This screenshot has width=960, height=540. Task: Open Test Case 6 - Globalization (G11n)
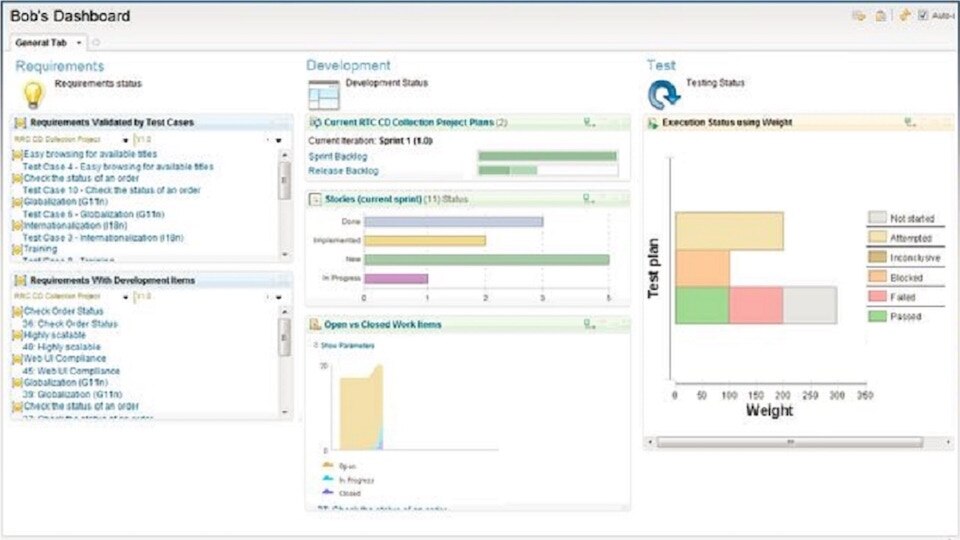(x=94, y=214)
